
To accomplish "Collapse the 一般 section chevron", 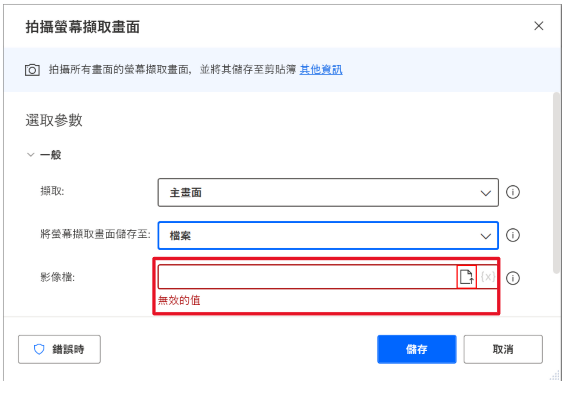I will tap(31, 155).
